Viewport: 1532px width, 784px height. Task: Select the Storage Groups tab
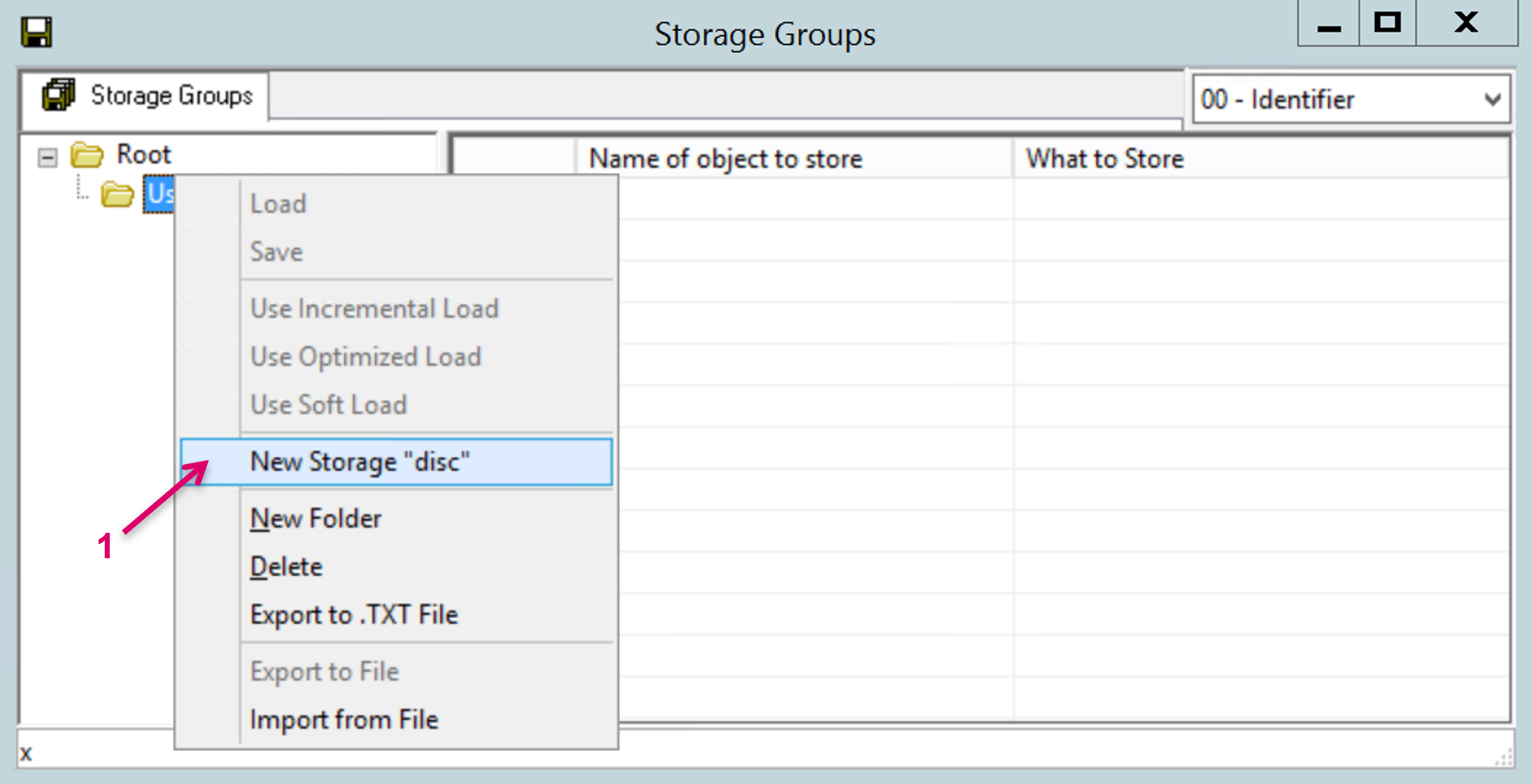pos(146,96)
